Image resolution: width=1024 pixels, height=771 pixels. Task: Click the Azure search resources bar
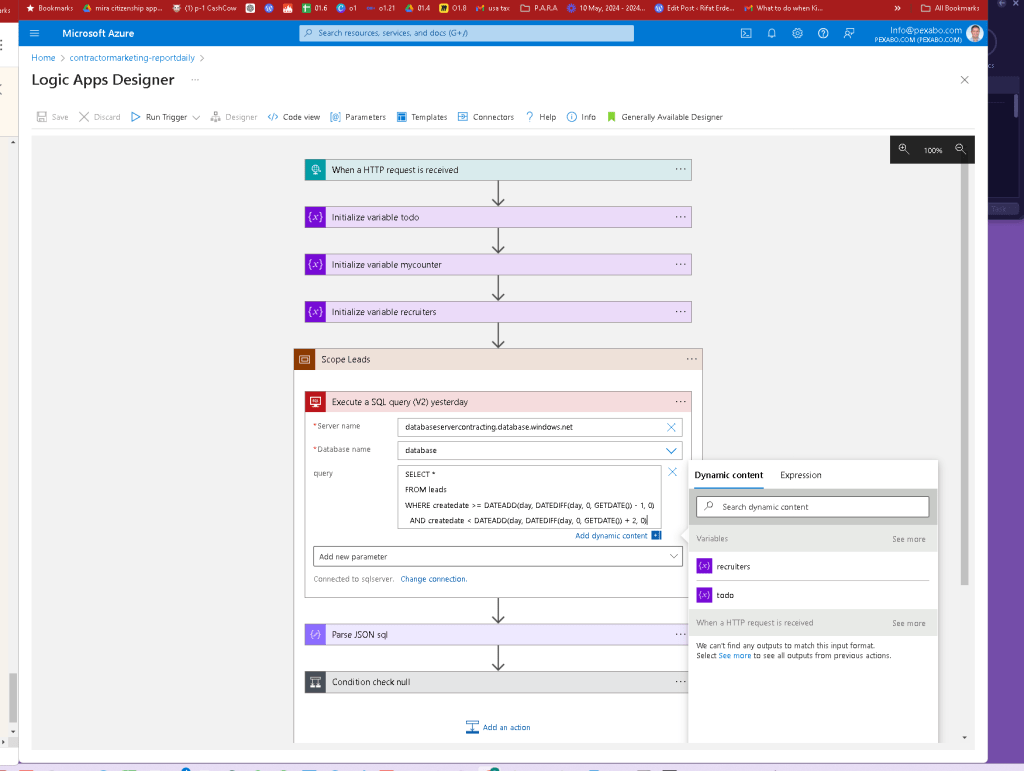(x=466, y=33)
